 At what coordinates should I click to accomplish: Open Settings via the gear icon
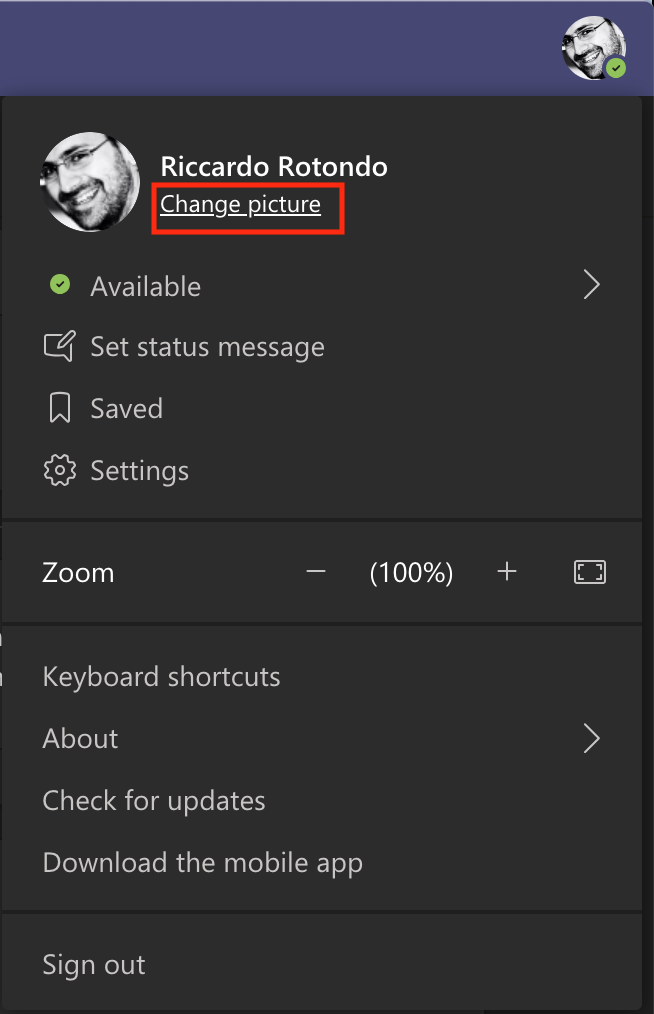coord(60,470)
